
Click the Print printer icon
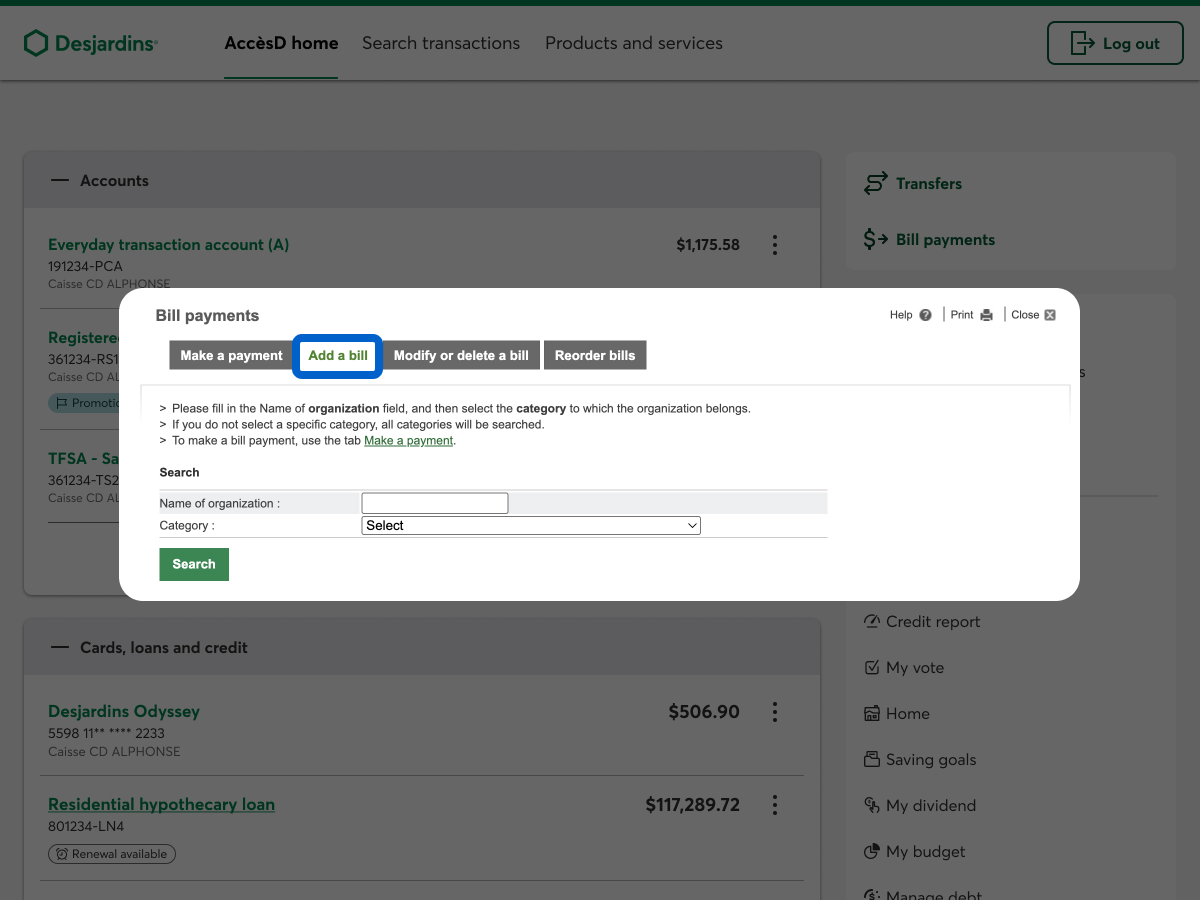[987, 315]
